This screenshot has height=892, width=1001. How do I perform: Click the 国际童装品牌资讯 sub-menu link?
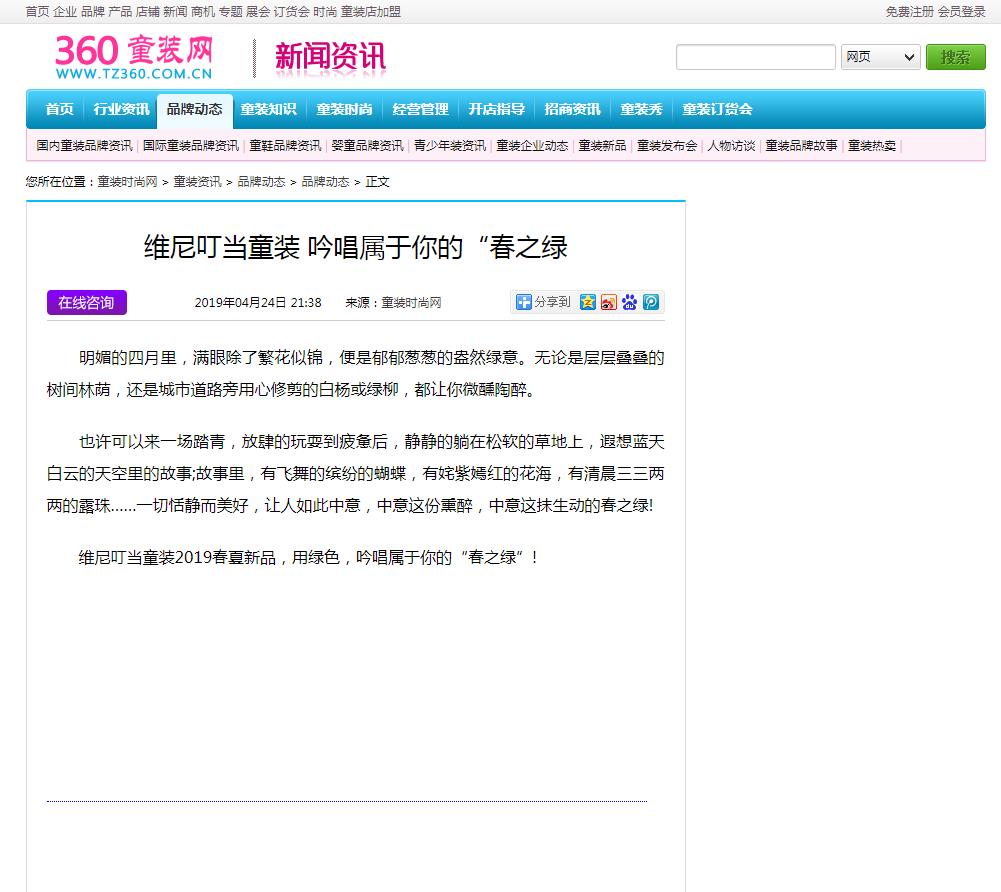click(191, 146)
